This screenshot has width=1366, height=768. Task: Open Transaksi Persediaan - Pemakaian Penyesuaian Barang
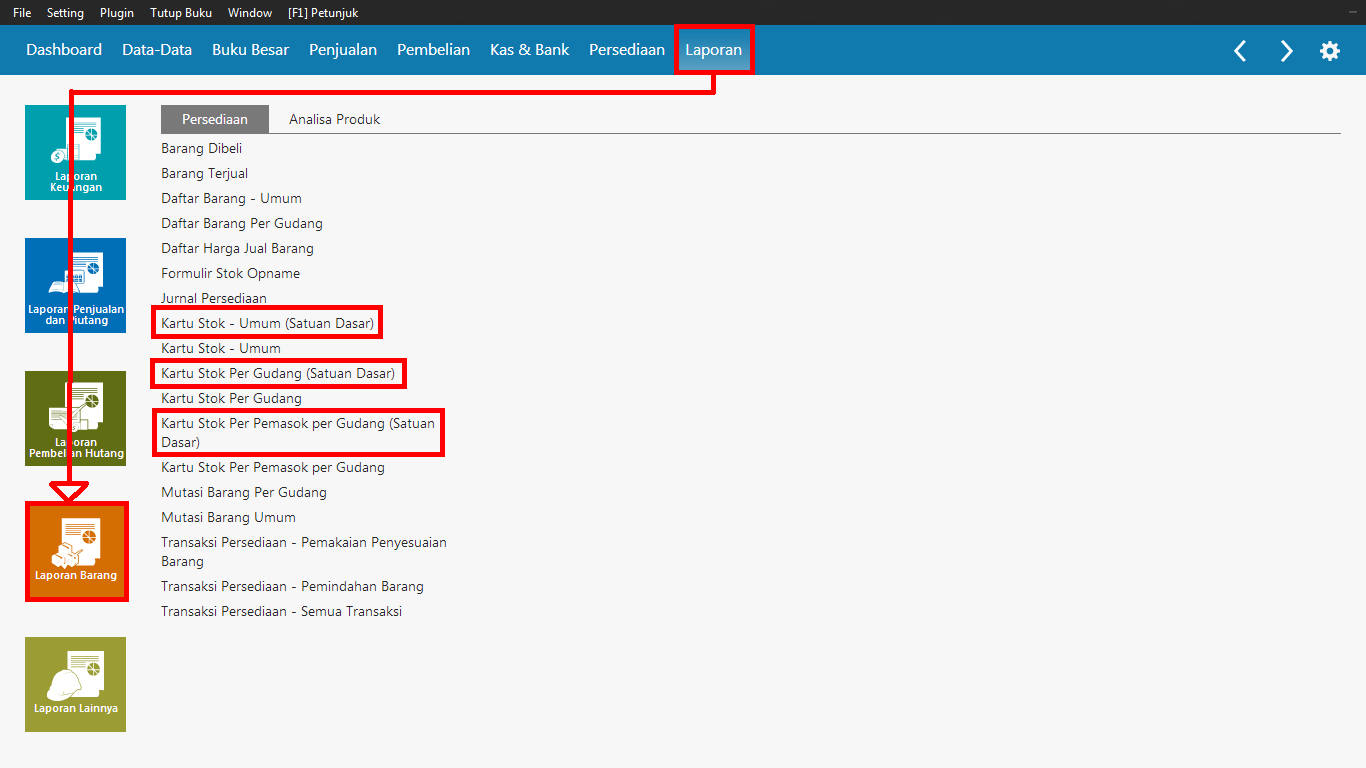(304, 552)
